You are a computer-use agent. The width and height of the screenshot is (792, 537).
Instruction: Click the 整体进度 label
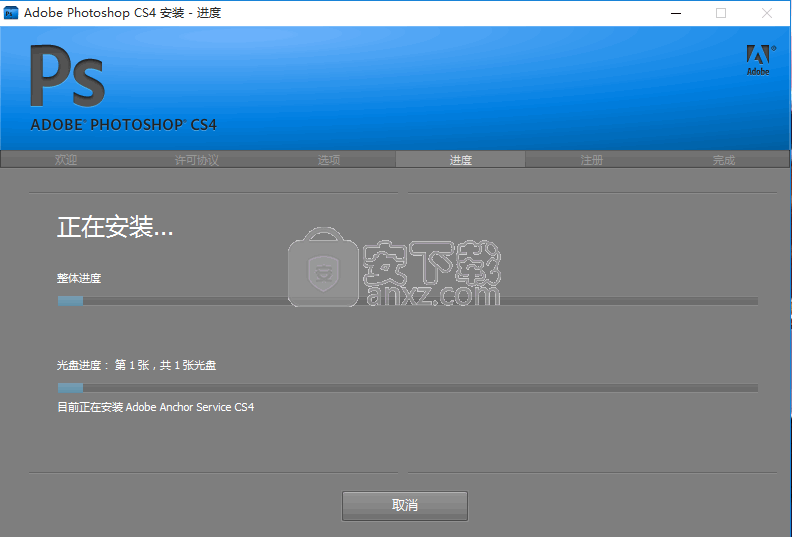pos(79,278)
